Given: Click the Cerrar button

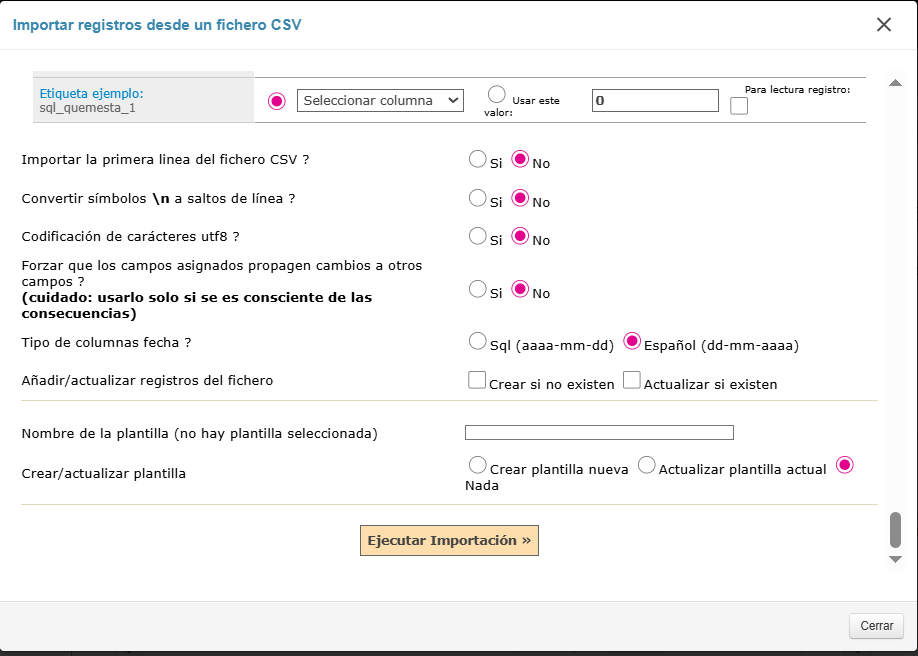Looking at the screenshot, I should coord(876,626).
